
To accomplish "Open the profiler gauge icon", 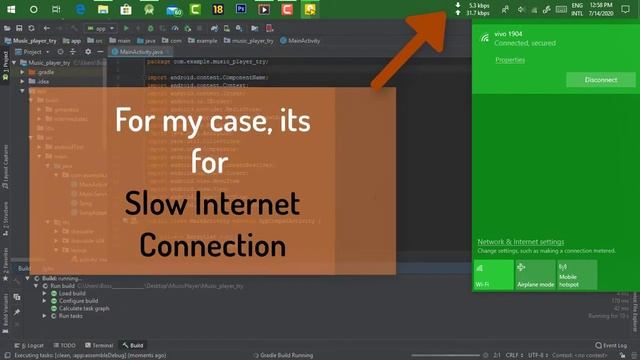I will 175,28.
